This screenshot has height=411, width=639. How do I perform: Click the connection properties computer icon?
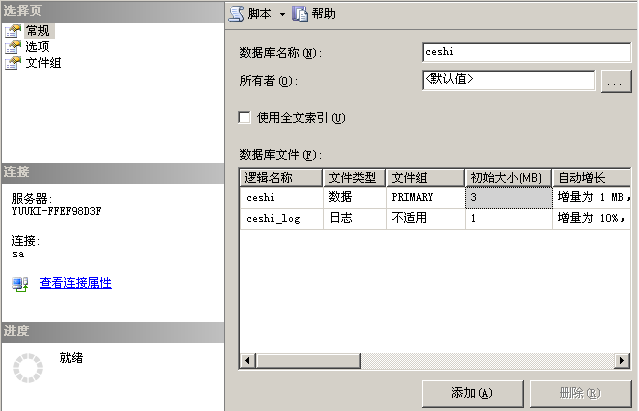[20, 284]
